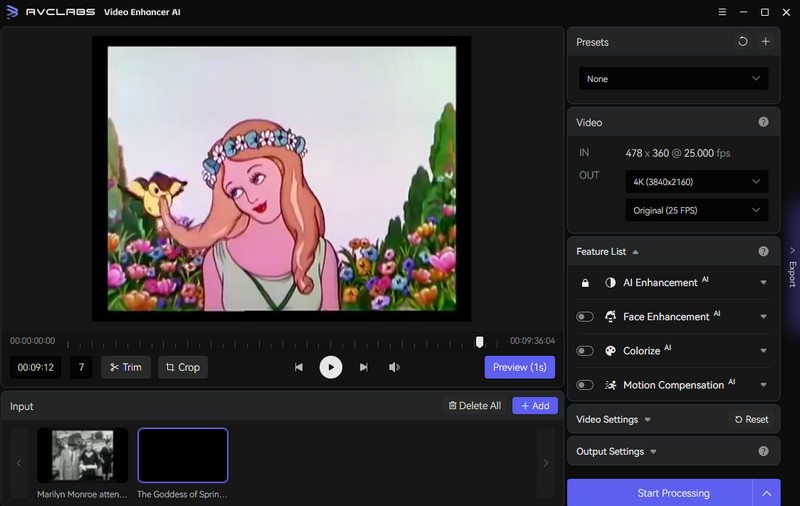Click Start Processing button
Viewport: 800px width, 506px height.
click(x=660, y=493)
